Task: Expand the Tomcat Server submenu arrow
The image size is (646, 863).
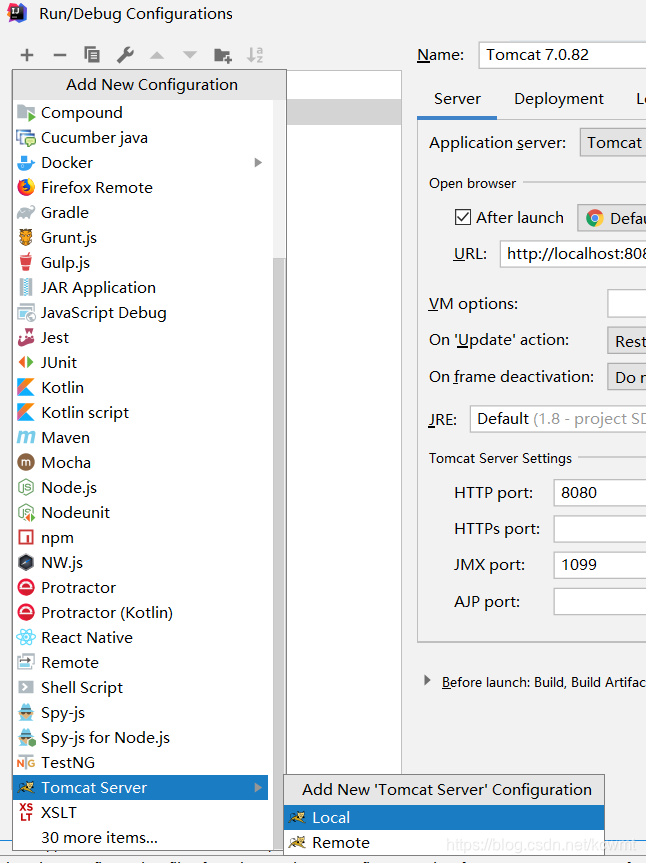Action: (x=258, y=788)
